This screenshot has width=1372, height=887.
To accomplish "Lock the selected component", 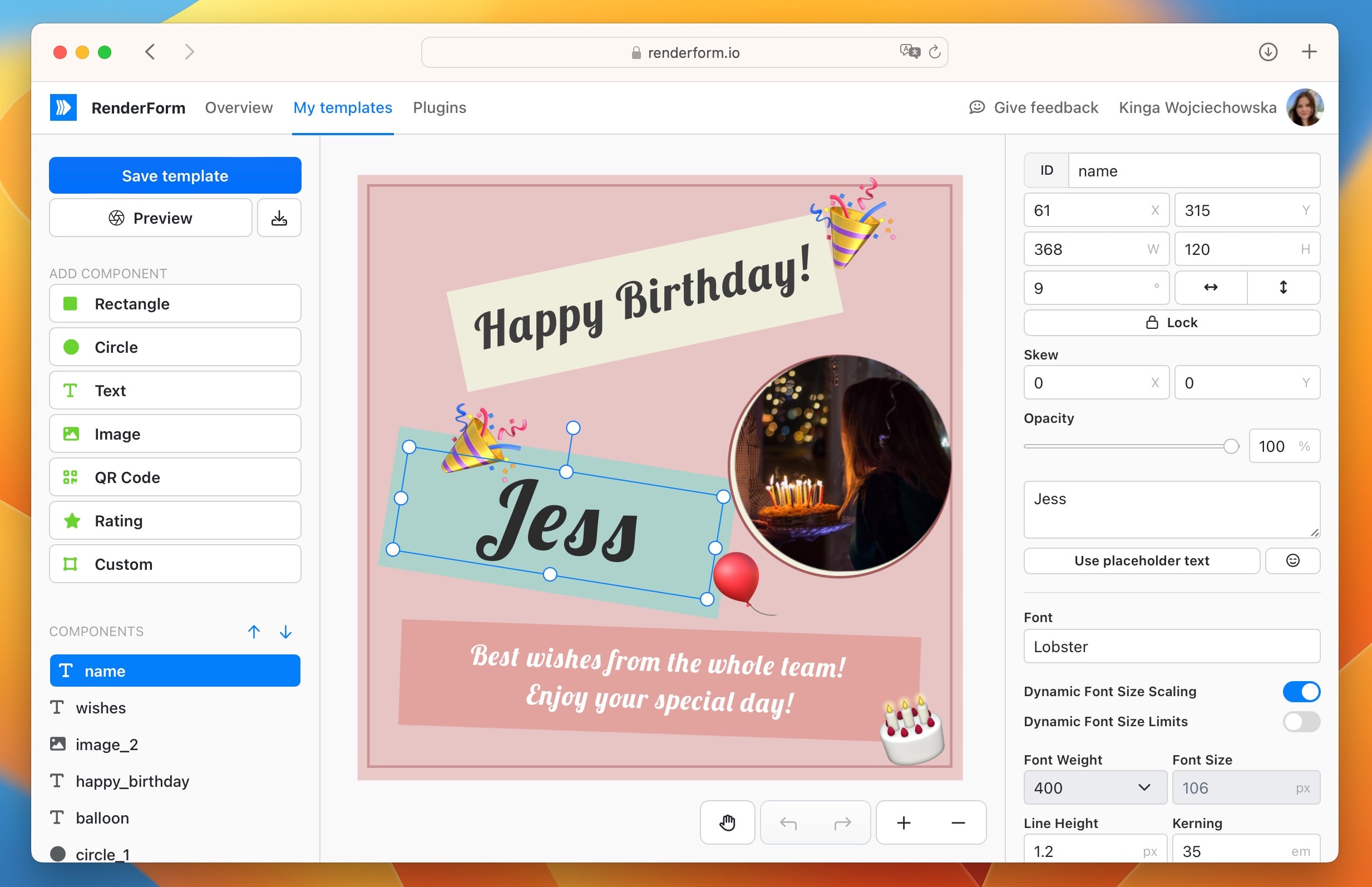I will [x=1171, y=323].
